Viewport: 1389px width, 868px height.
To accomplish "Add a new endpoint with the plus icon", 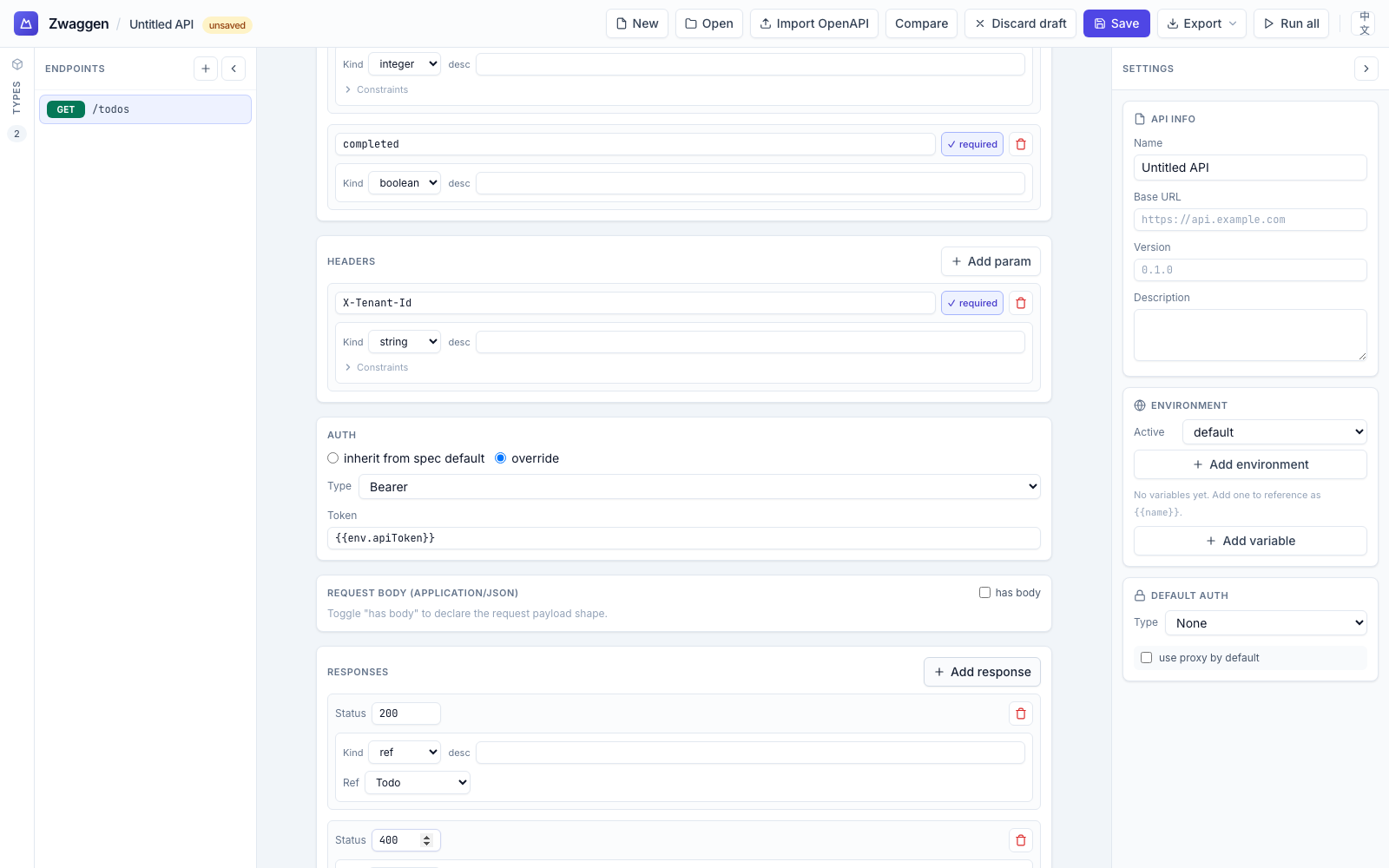I will coord(205,68).
